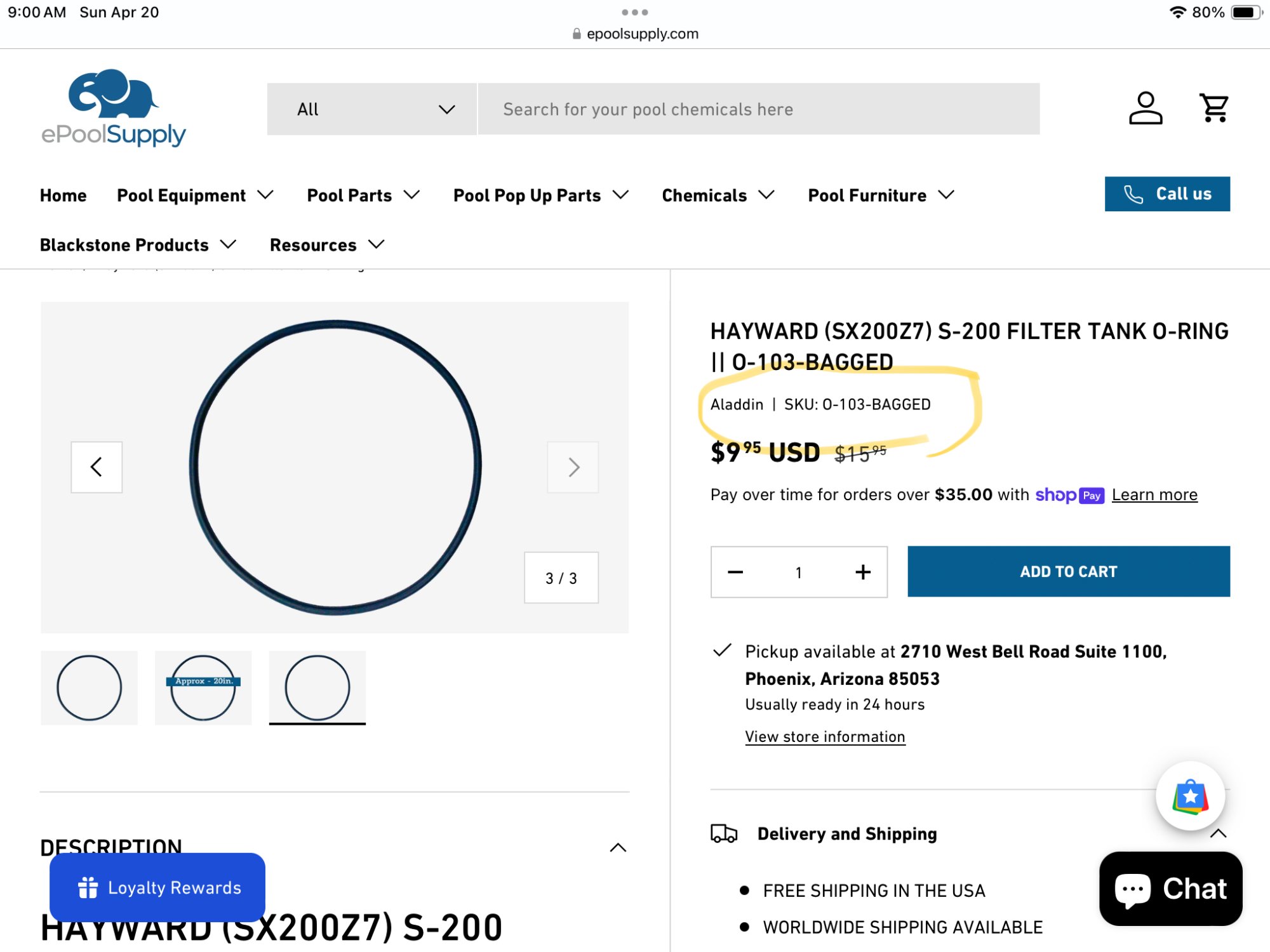Open the shopping cart icon
Image resolution: width=1270 pixels, height=952 pixels.
pyautogui.click(x=1214, y=108)
